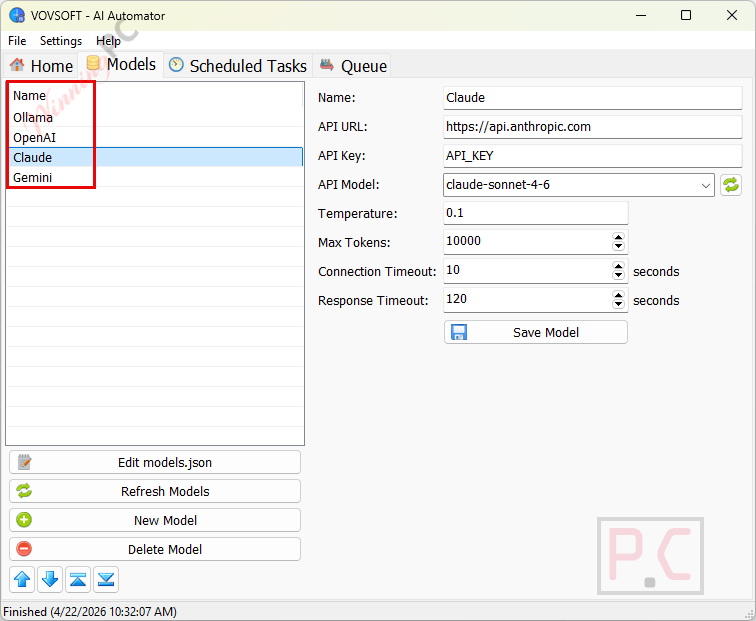This screenshot has height=621, width=756.
Task: Click the Delete Model button
Action: (x=155, y=549)
